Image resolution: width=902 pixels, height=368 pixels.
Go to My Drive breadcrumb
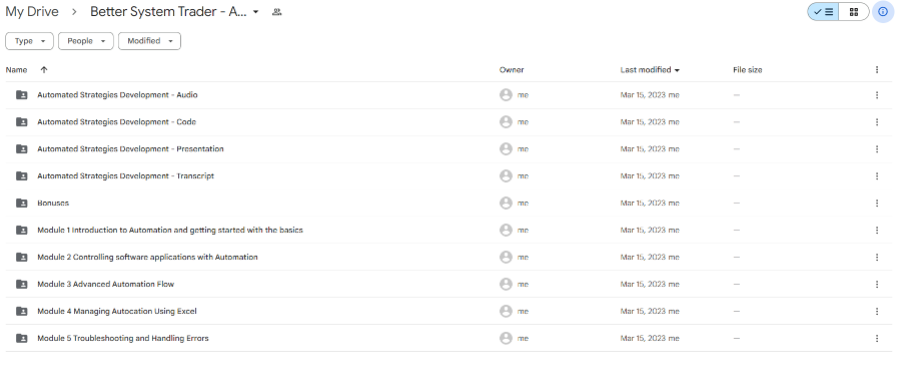point(32,12)
